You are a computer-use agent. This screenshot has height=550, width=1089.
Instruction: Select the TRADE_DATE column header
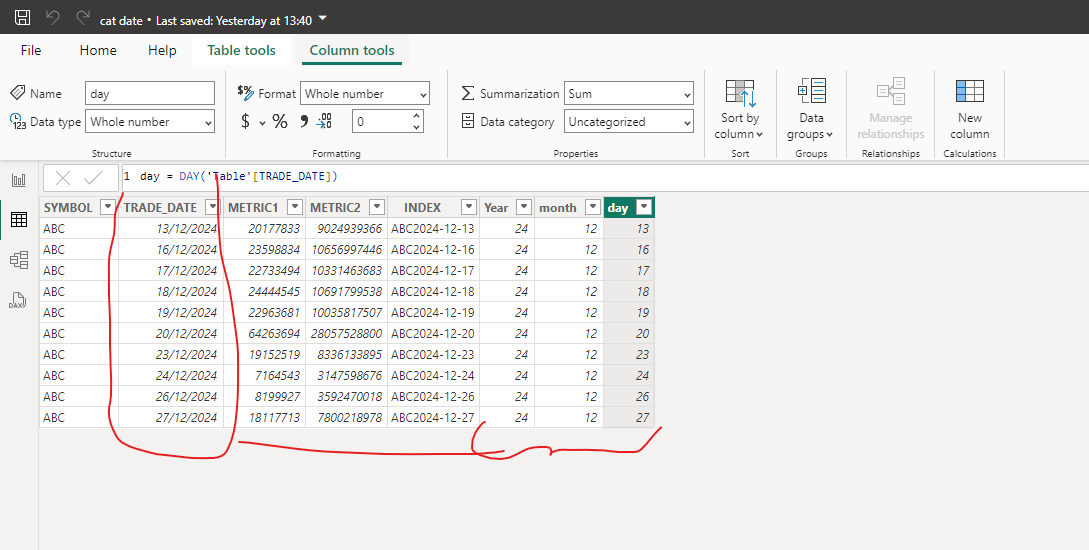pyautogui.click(x=160, y=208)
